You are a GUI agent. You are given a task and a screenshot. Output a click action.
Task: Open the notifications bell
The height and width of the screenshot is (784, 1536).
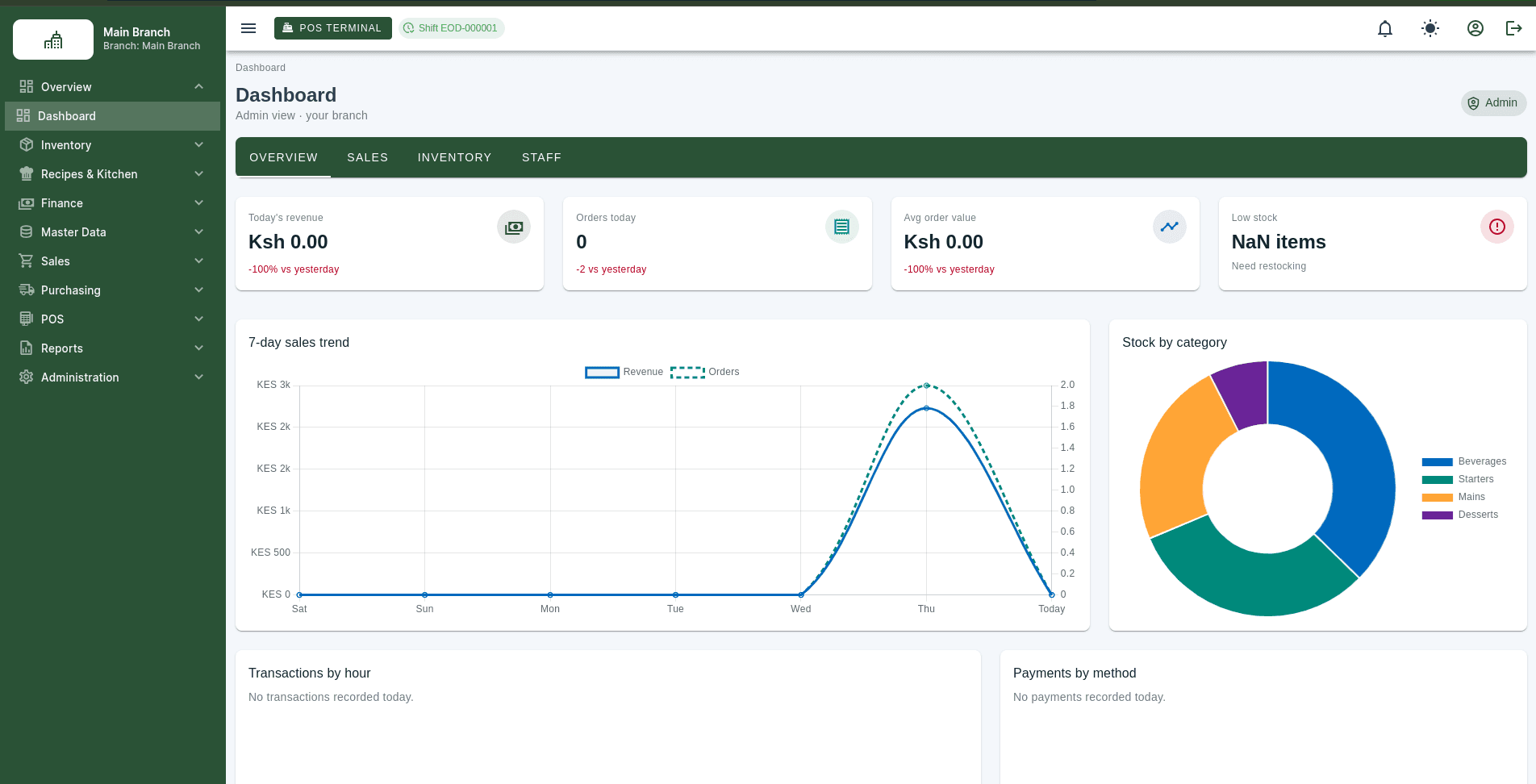tap(1385, 28)
